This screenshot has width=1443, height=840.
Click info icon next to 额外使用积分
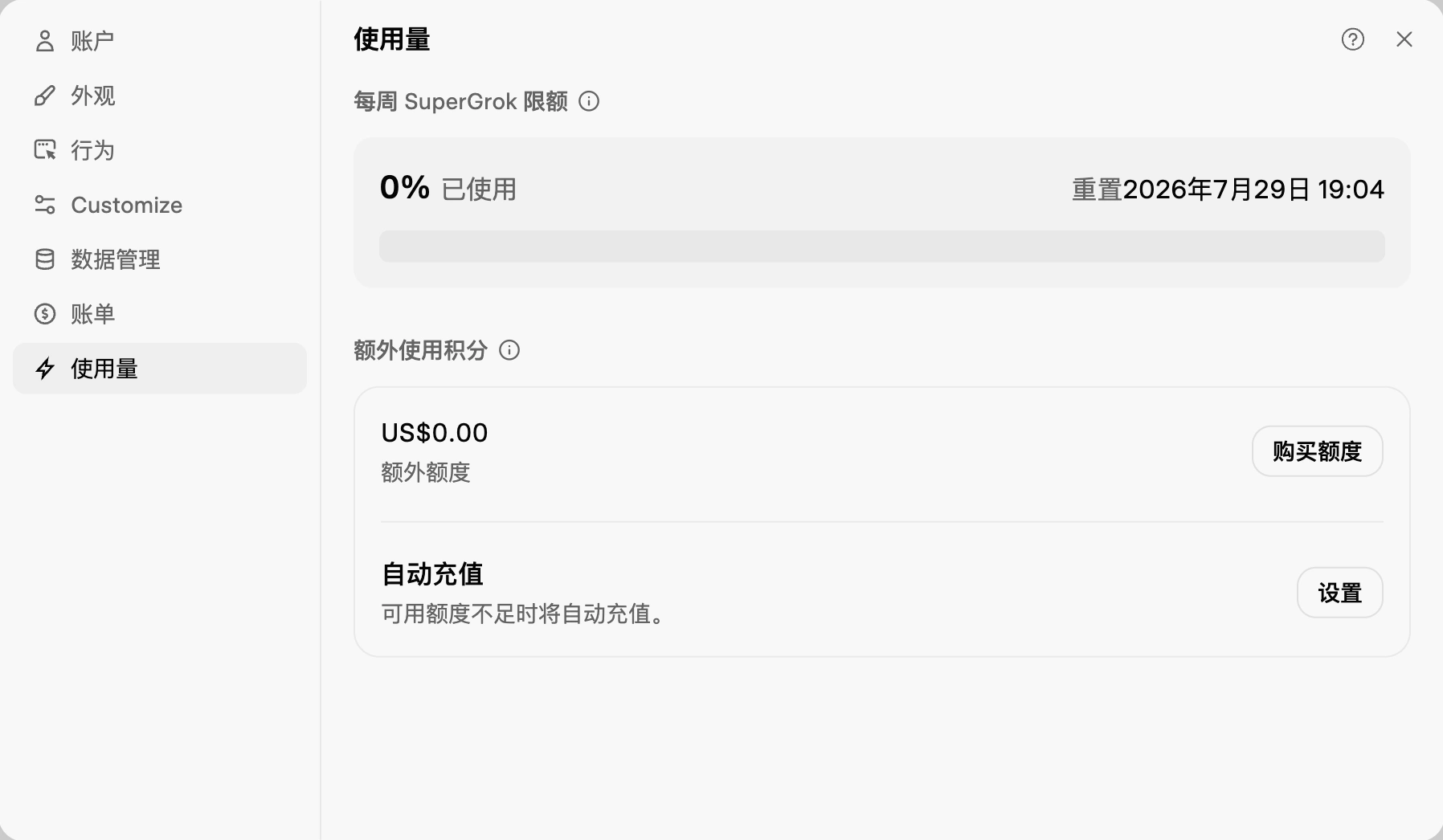[509, 350]
